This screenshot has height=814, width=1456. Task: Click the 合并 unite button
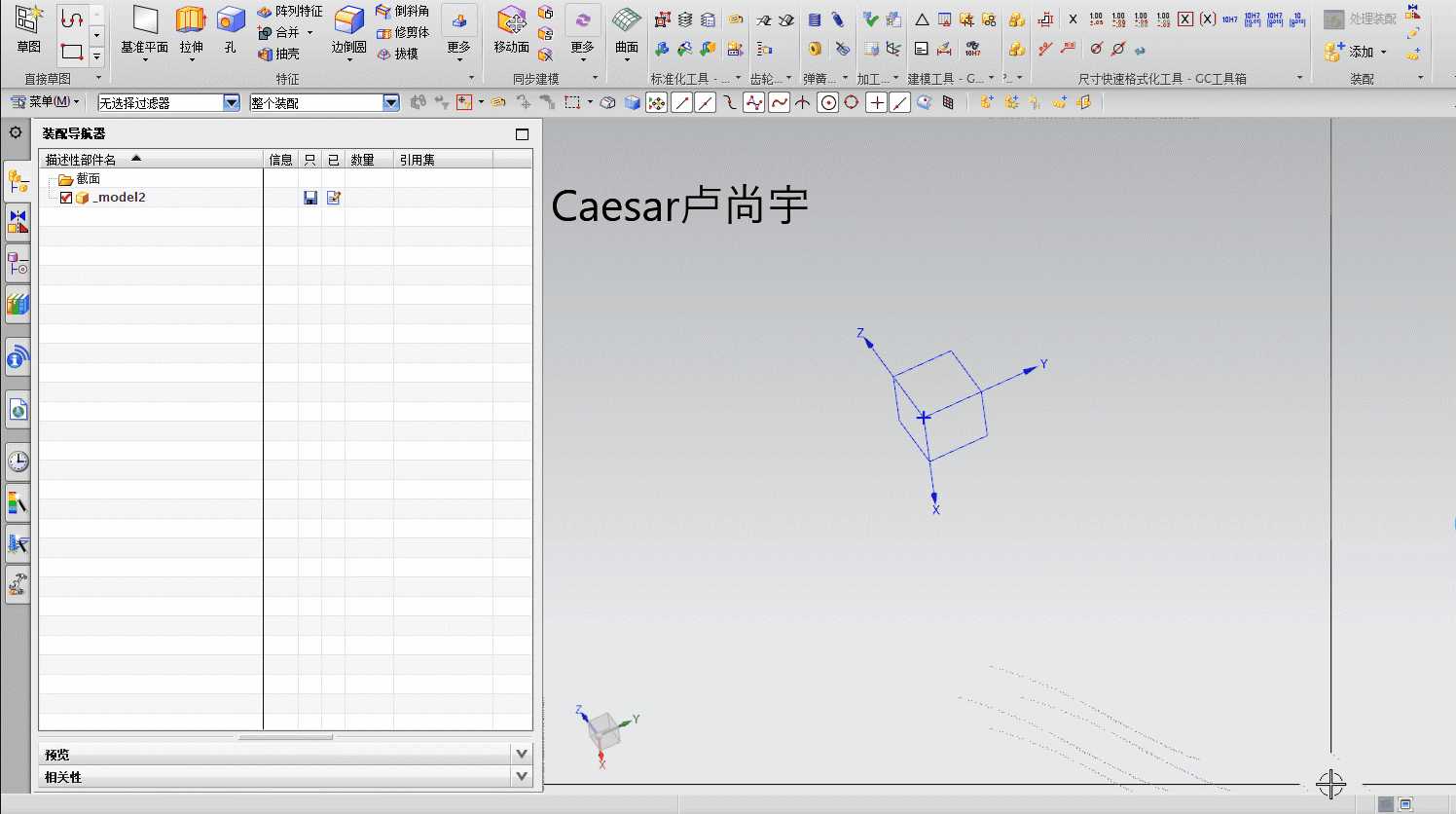[x=279, y=32]
